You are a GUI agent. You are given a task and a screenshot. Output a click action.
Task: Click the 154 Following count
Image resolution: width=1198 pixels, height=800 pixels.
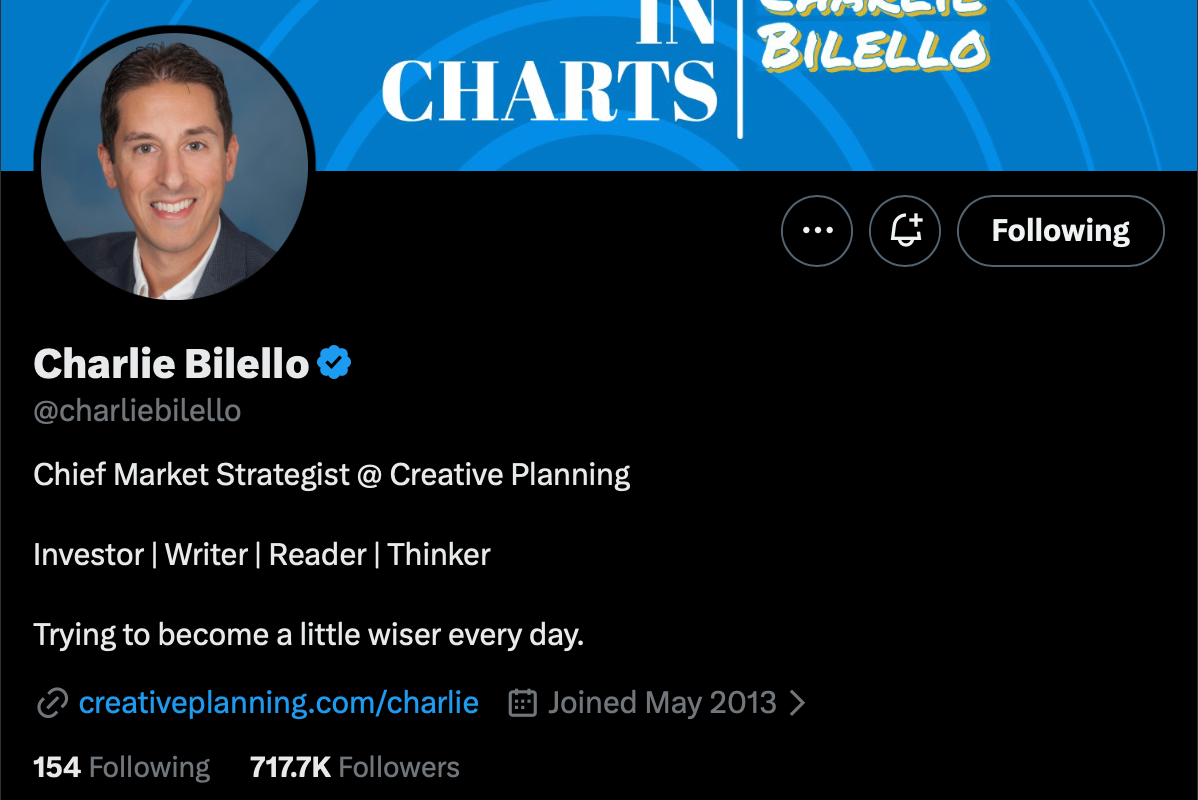(120, 766)
